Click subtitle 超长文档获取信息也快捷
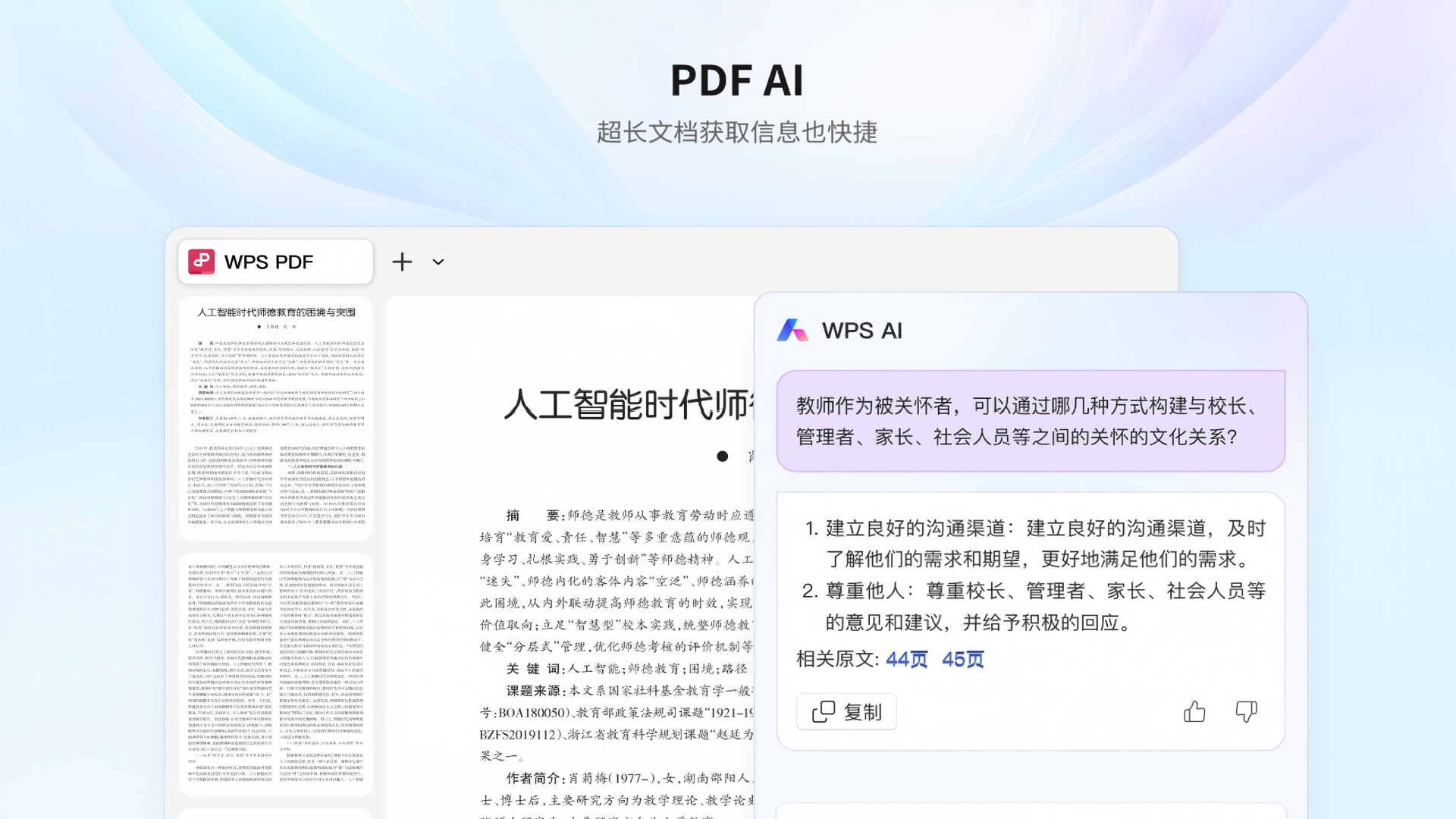Viewport: 1456px width, 819px height. tap(736, 132)
